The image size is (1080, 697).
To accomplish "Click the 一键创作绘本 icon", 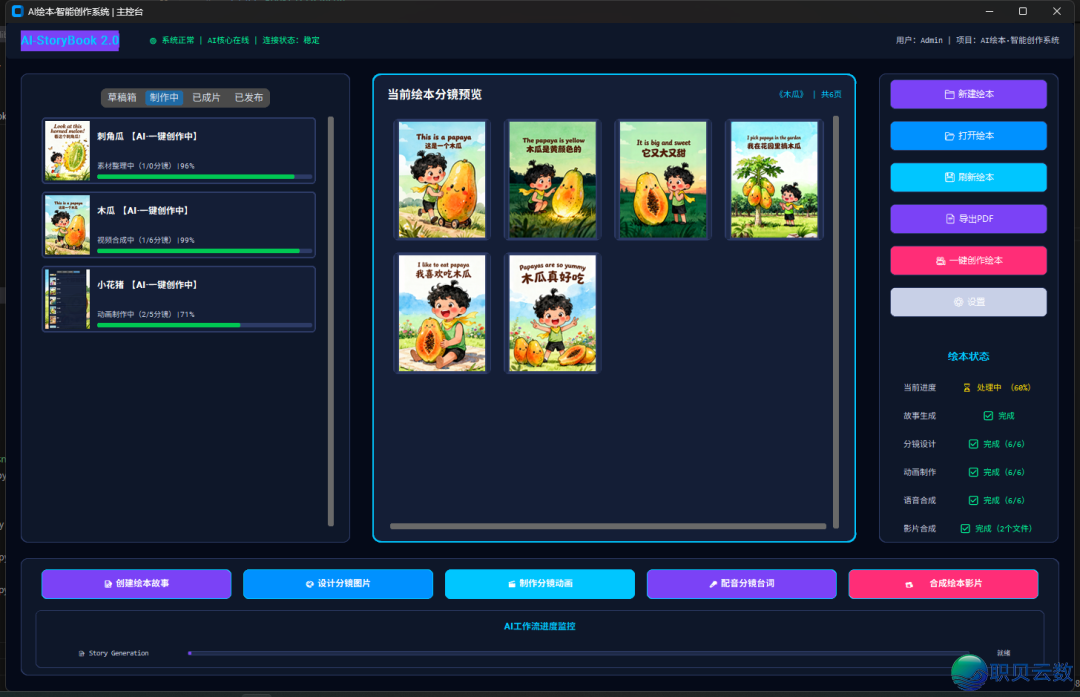I will (940, 261).
